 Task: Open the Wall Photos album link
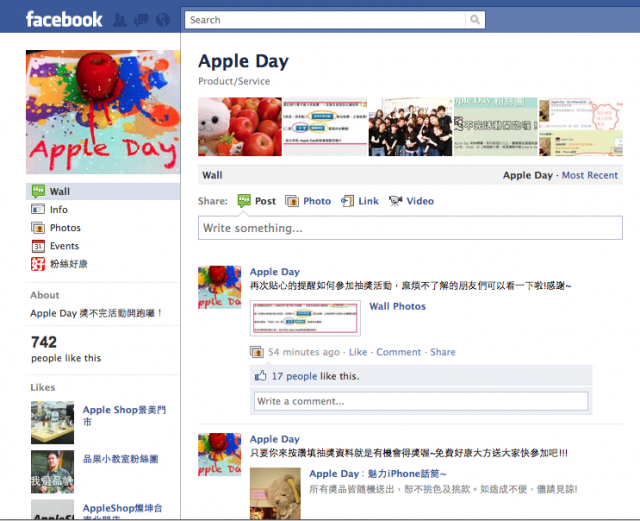point(398,306)
